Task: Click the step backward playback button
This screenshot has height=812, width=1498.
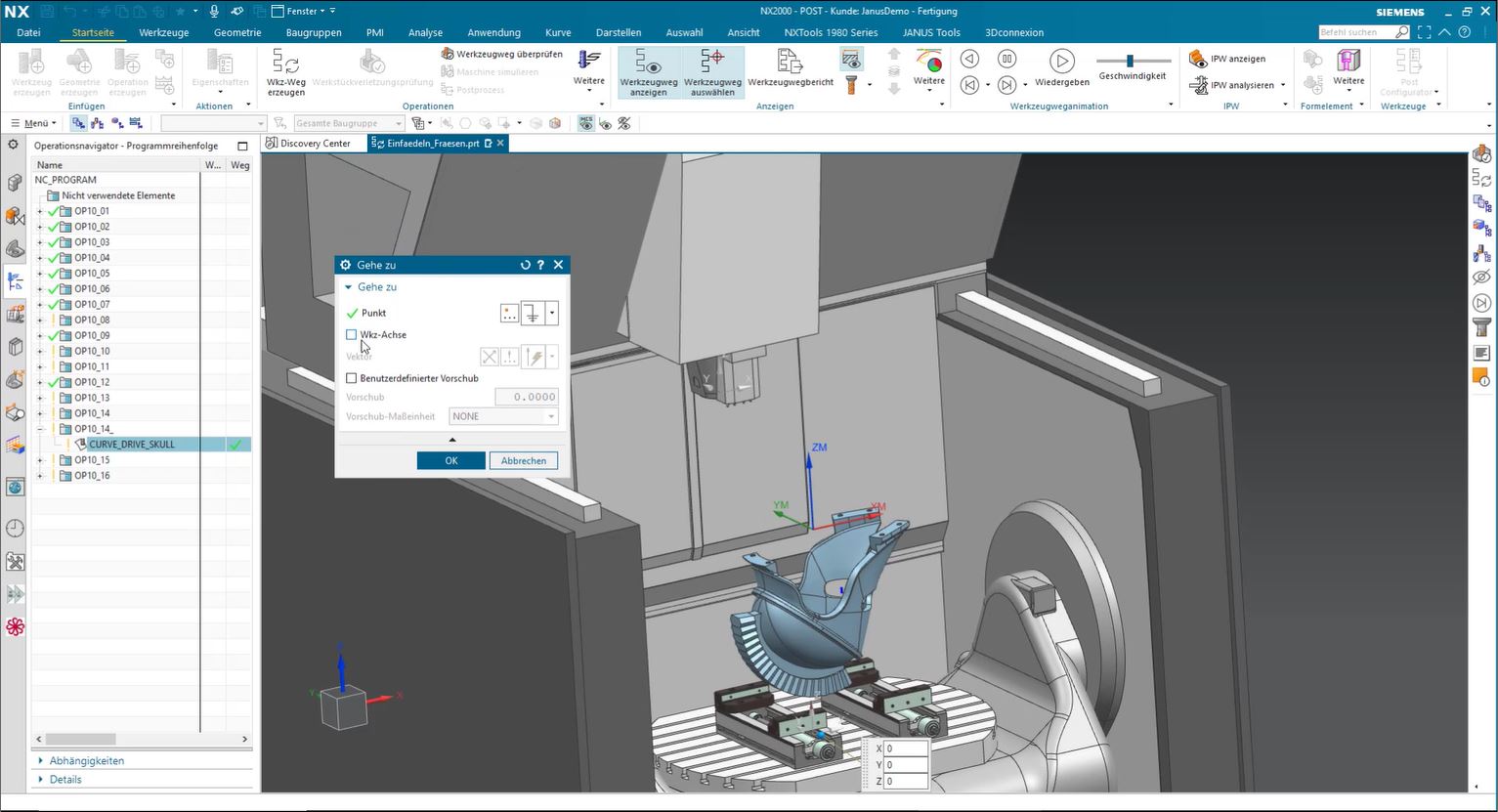Action: 968,60
